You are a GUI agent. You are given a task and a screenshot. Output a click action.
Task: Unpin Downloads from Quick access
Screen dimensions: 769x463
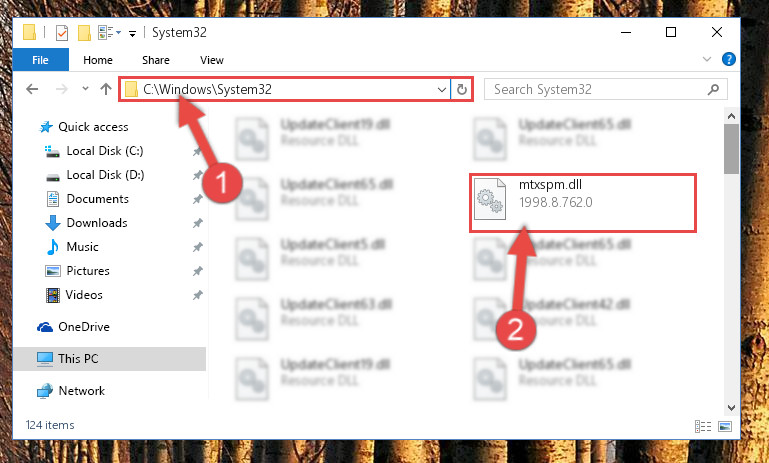coord(197,223)
